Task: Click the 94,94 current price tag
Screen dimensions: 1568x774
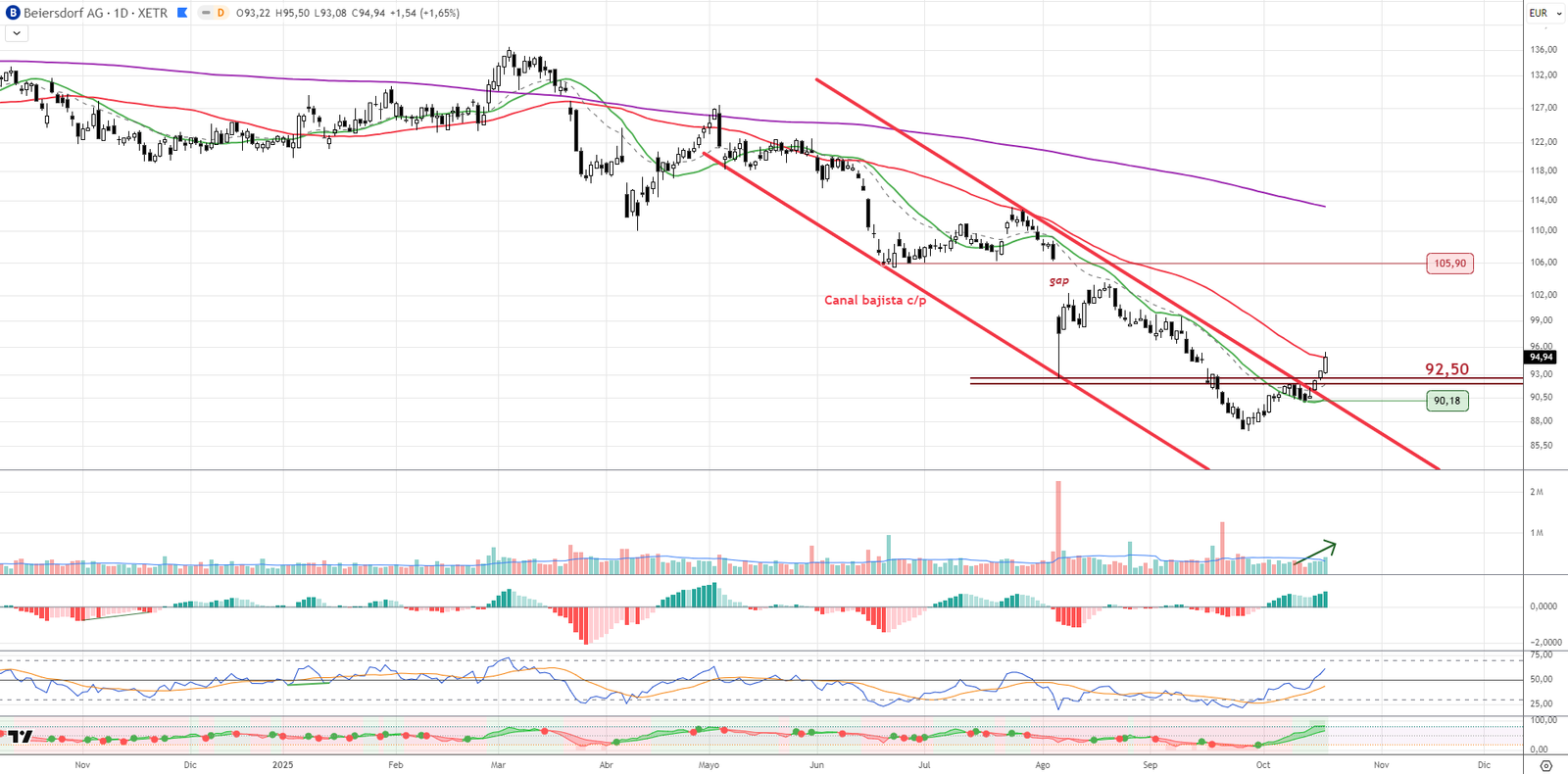Action: 1541,358
